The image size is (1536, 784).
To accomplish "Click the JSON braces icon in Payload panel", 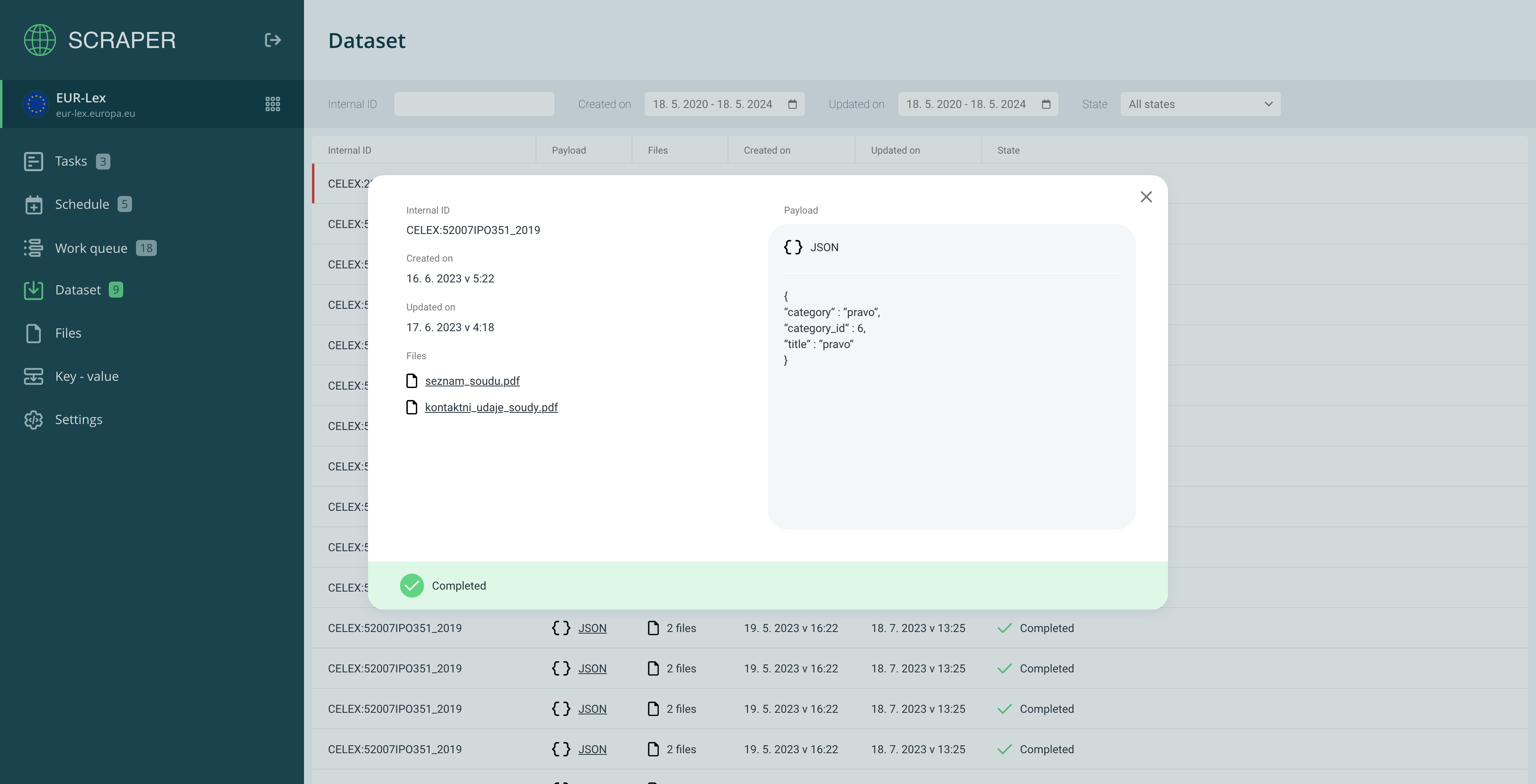I will tap(792, 248).
